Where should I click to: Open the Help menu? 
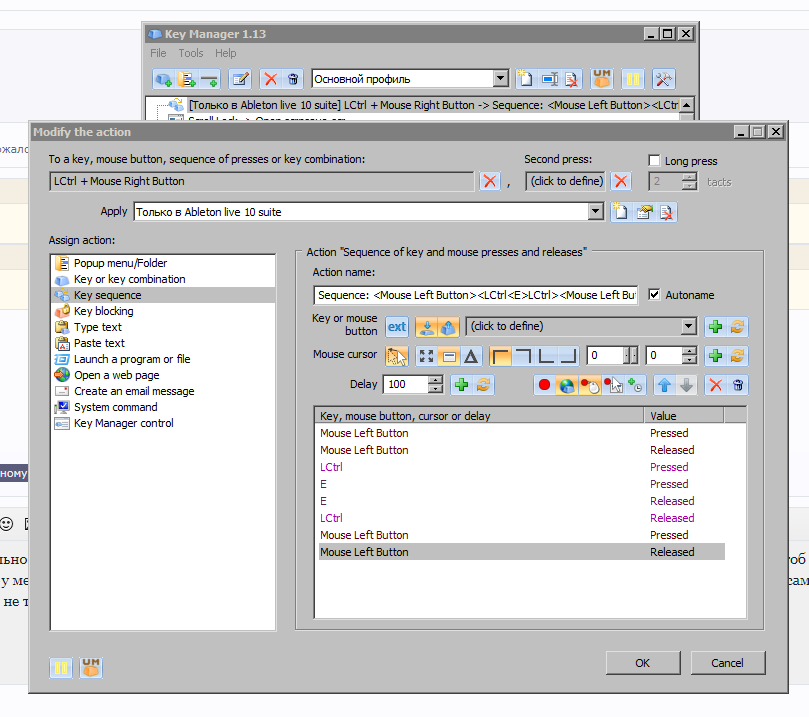tap(225, 53)
